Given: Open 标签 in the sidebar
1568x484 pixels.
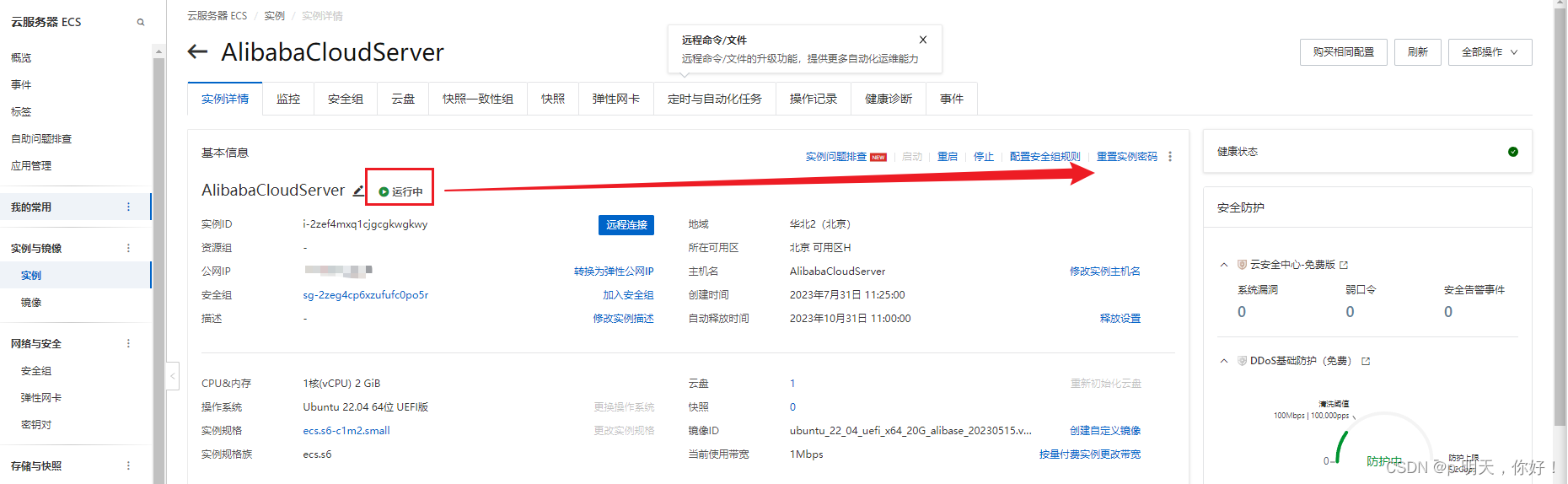Looking at the screenshot, I should [21, 112].
